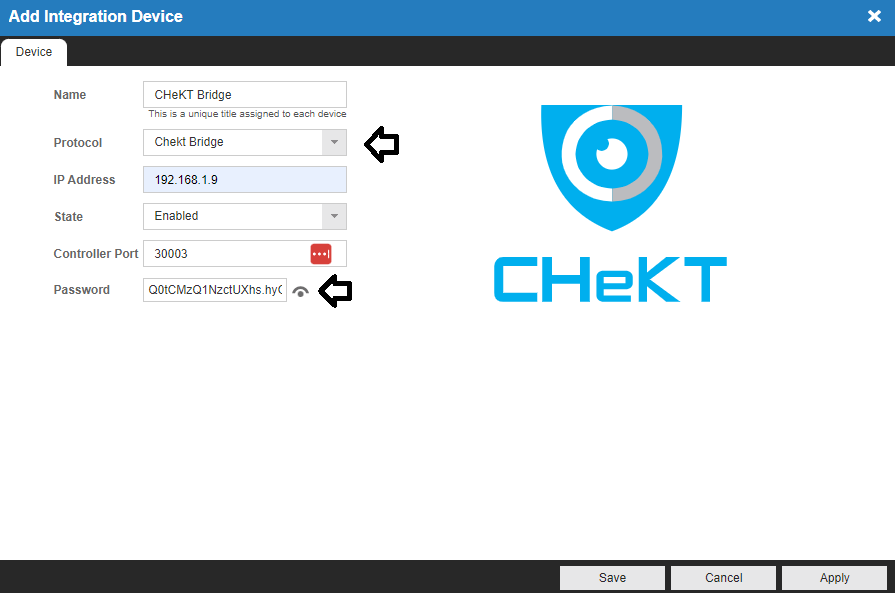Click the Add Integration Device title text
This screenshot has width=895, height=593.
pyautogui.click(x=95, y=17)
